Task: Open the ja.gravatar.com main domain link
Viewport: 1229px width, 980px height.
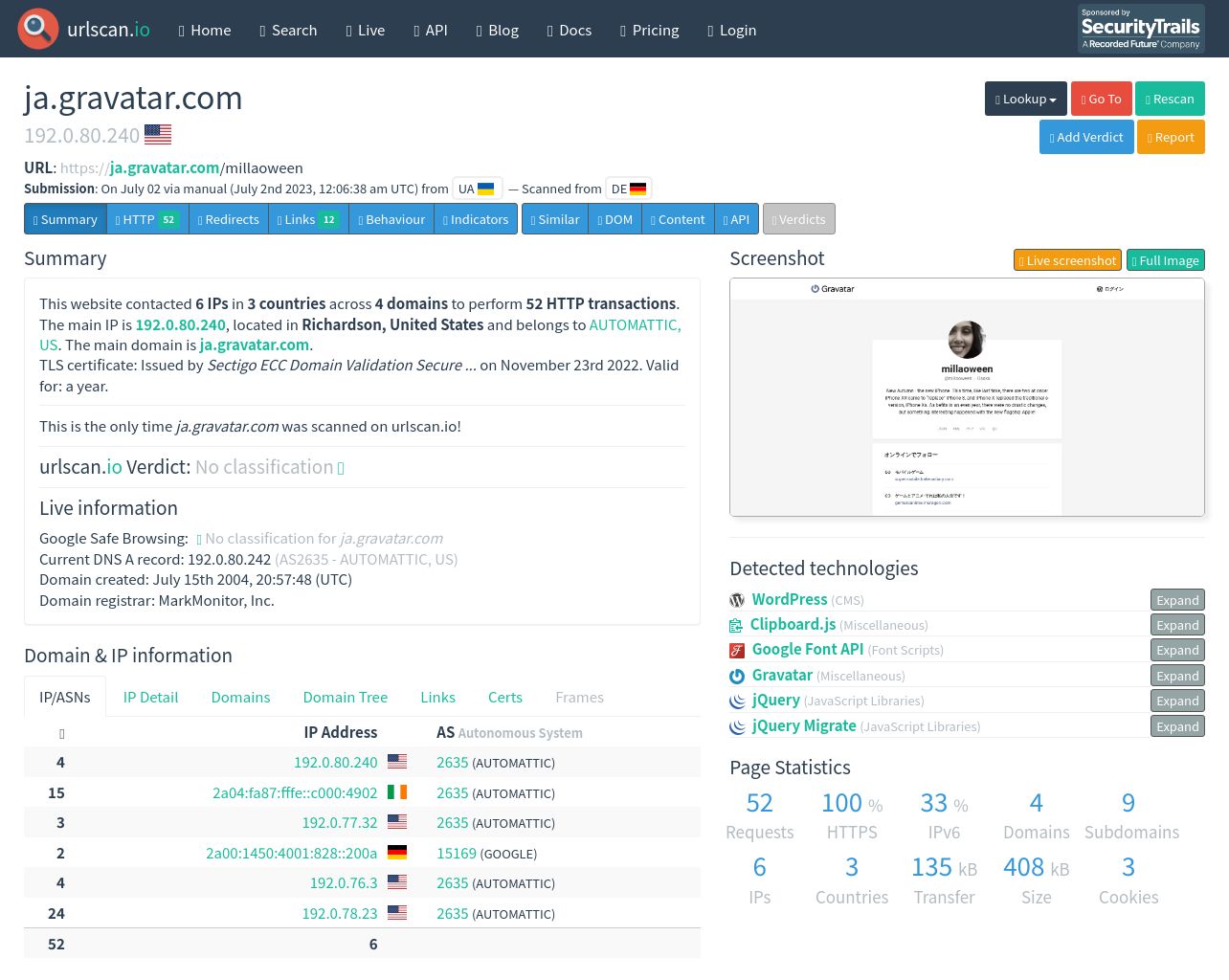Action: [x=254, y=345]
